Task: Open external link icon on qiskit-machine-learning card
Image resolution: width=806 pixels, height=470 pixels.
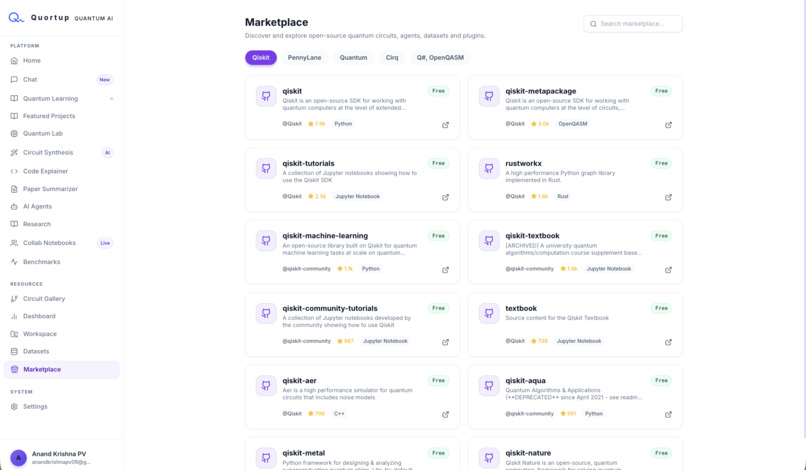Action: 445,270
